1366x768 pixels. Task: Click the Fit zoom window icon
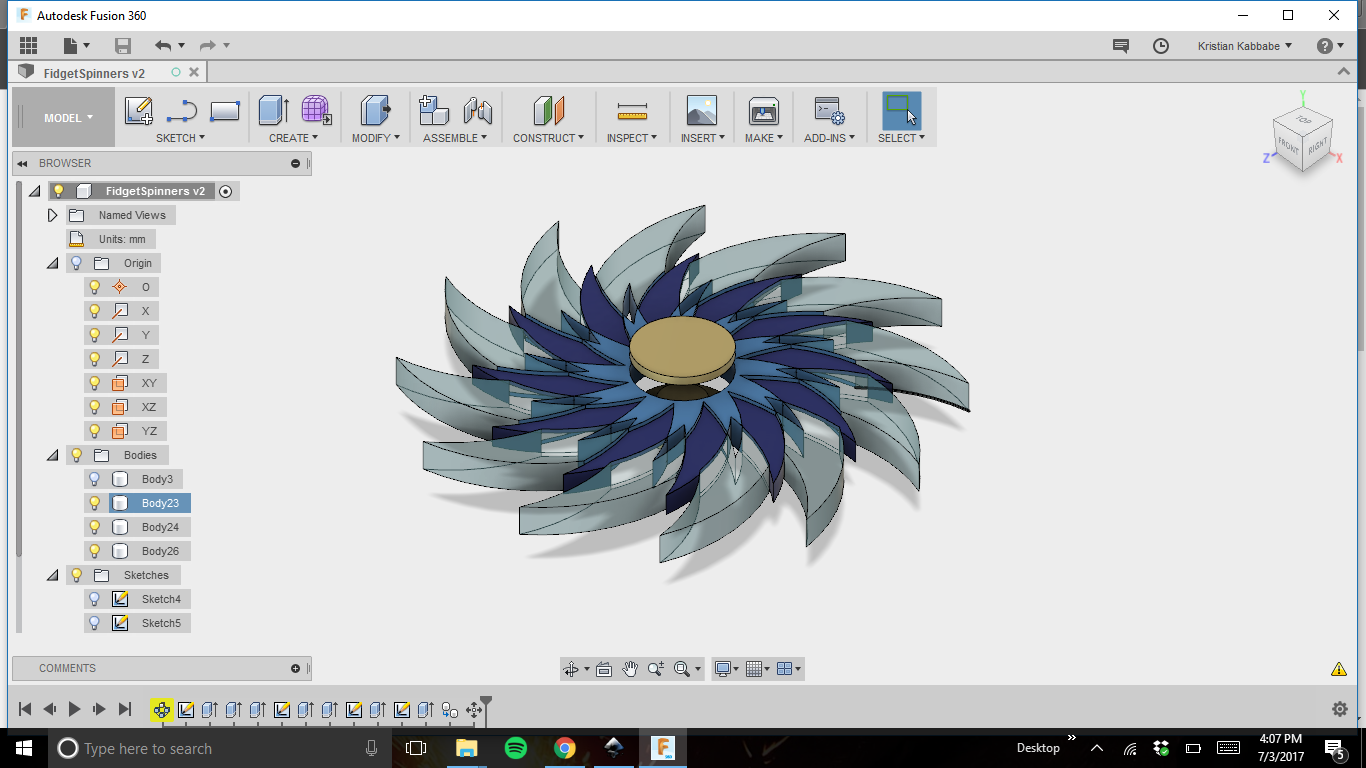[x=682, y=669]
